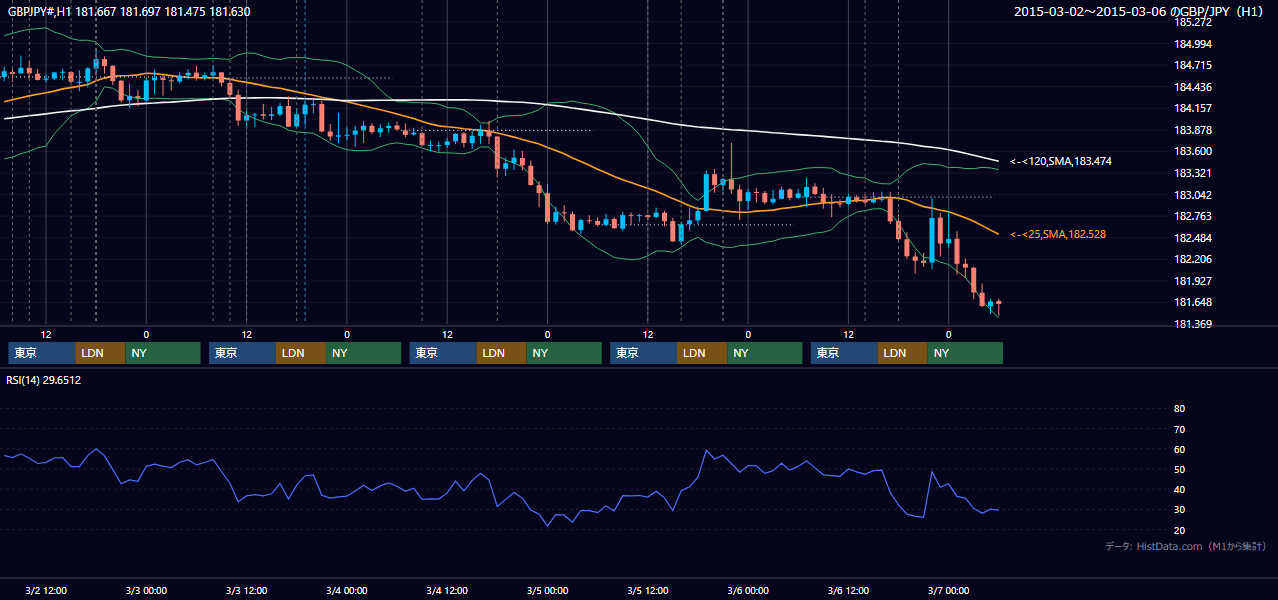Select the 184.157 price level label
1278x600 pixels.
[1192, 108]
